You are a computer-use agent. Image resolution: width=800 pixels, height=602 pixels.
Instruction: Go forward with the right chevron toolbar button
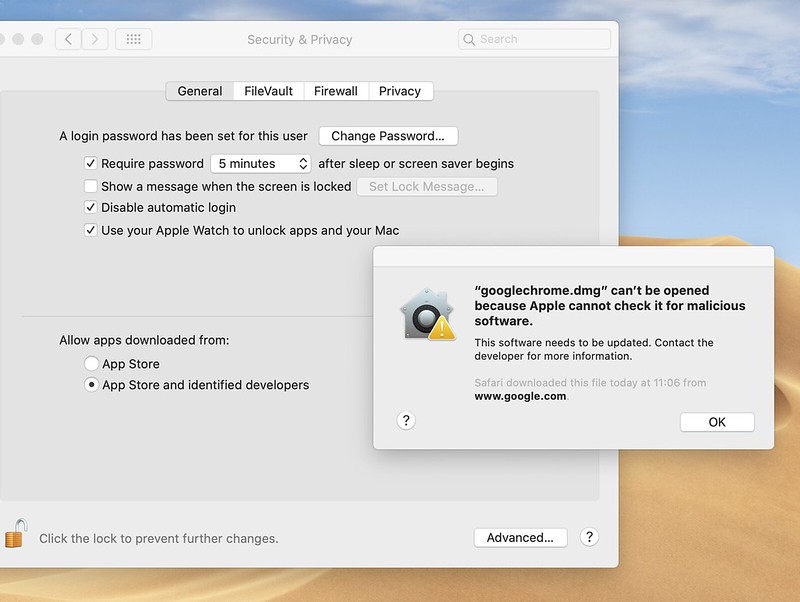pyautogui.click(x=94, y=39)
